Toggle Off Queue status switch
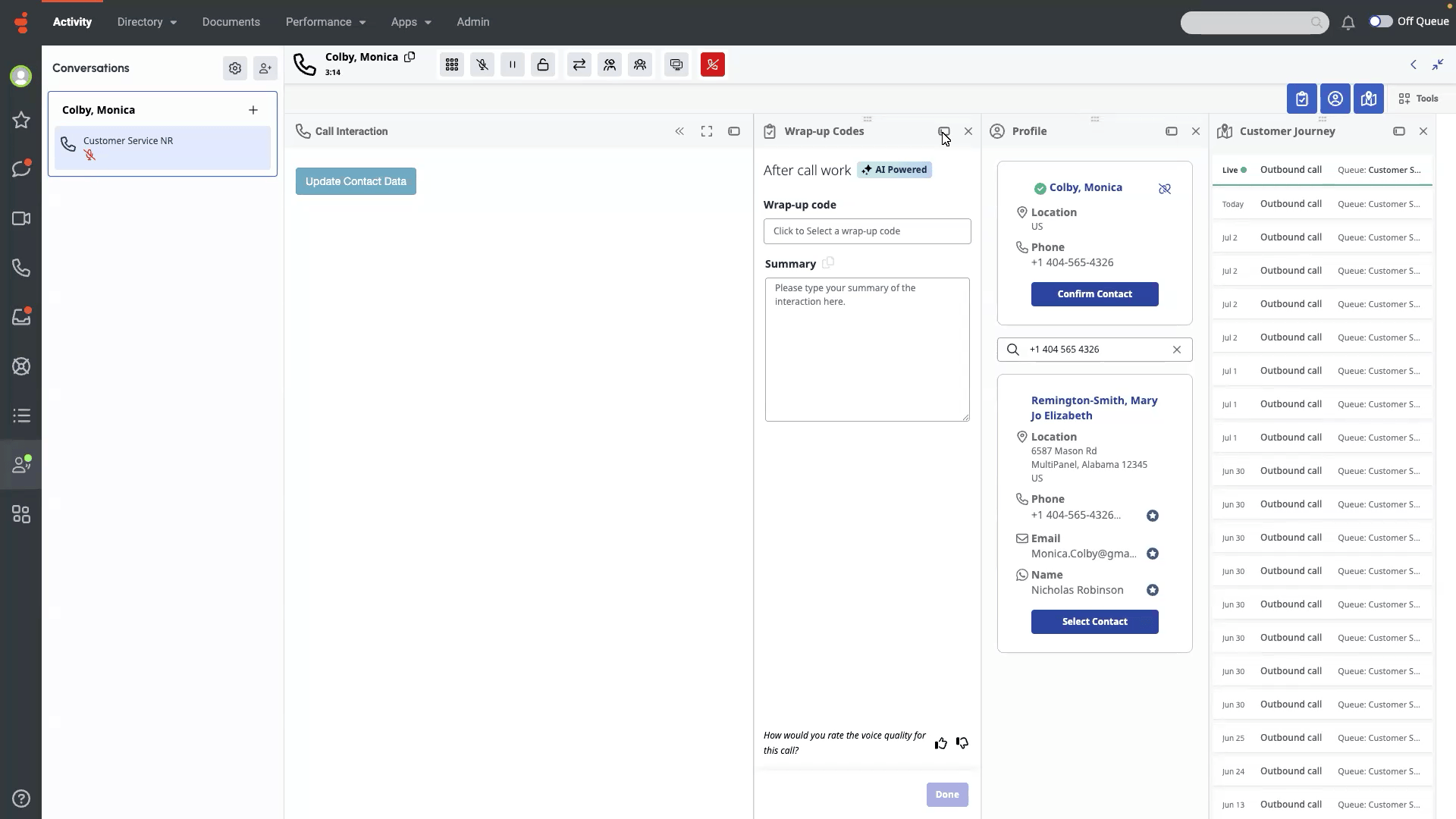 1380,21
